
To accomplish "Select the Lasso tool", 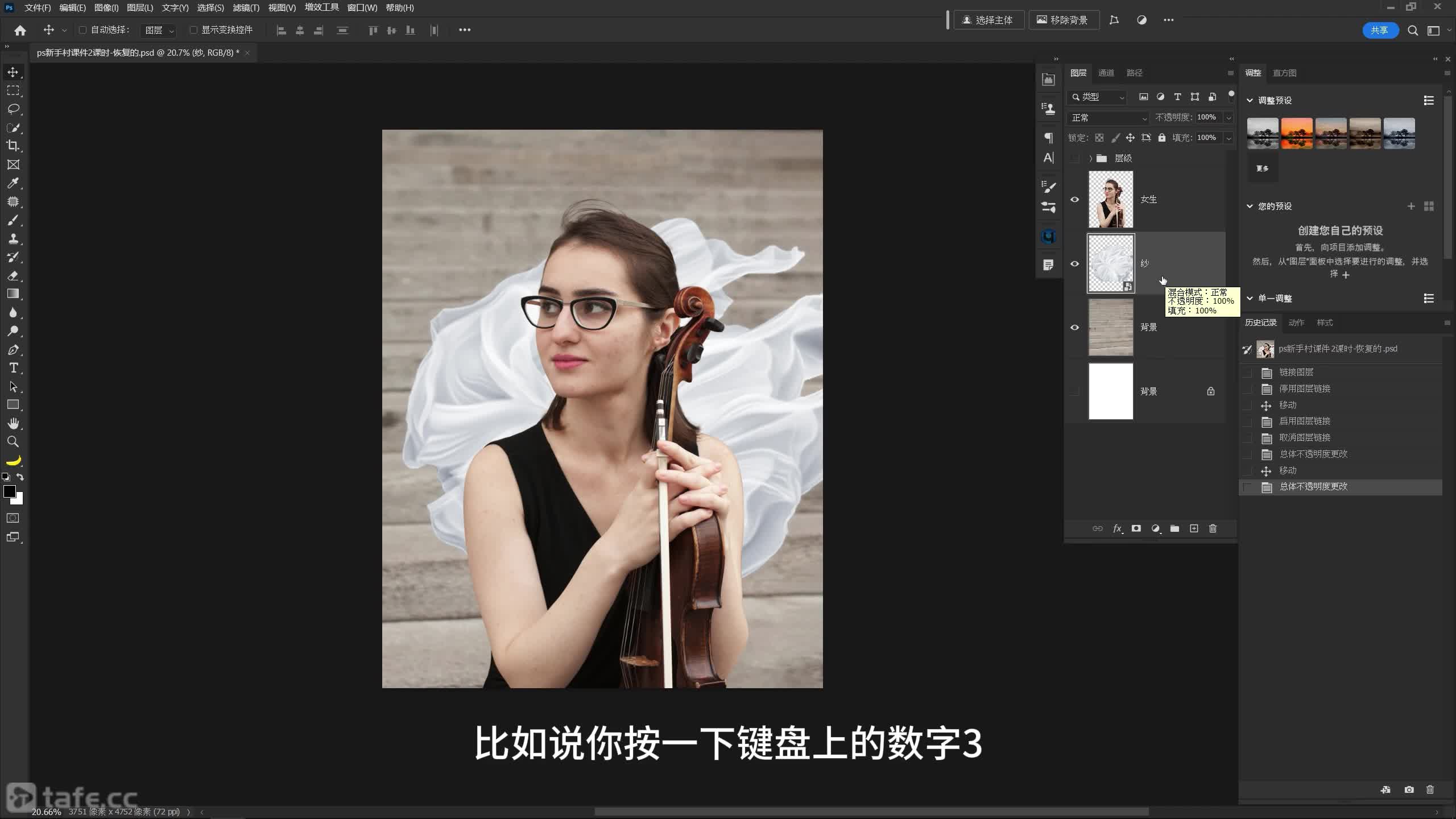I will pyautogui.click(x=13, y=109).
